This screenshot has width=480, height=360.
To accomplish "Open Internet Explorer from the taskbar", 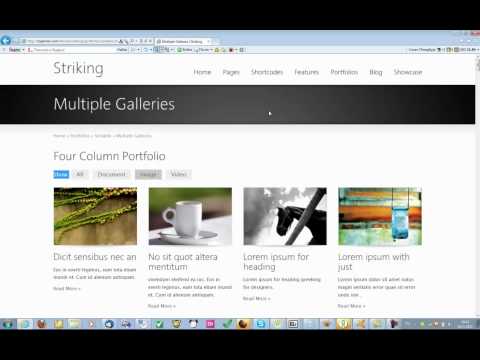I will click(25, 324).
